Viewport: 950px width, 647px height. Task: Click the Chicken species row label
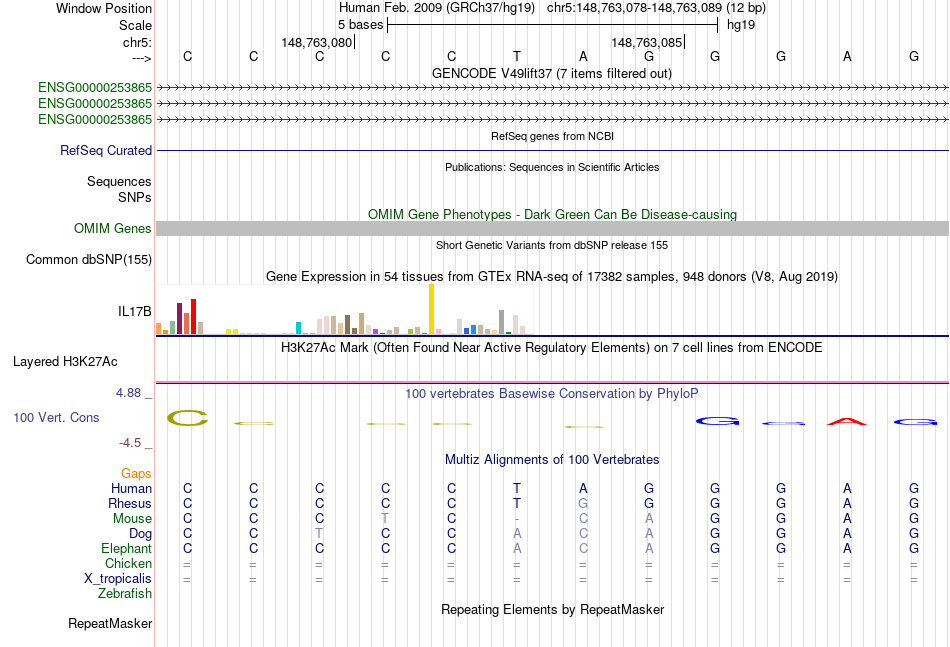coord(128,563)
